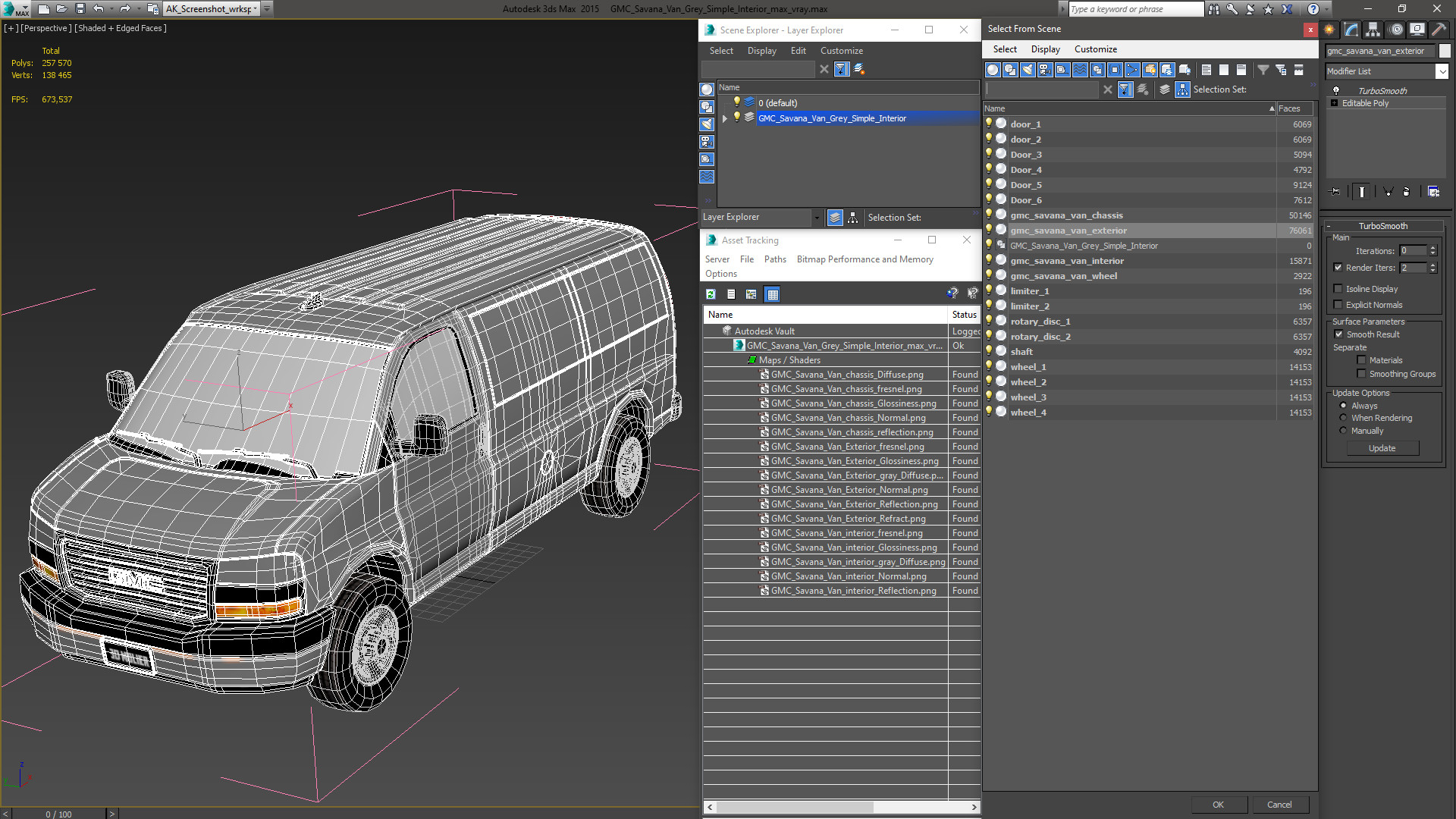Switch to Sort by Layer view in Select From Scene

tap(1165, 89)
